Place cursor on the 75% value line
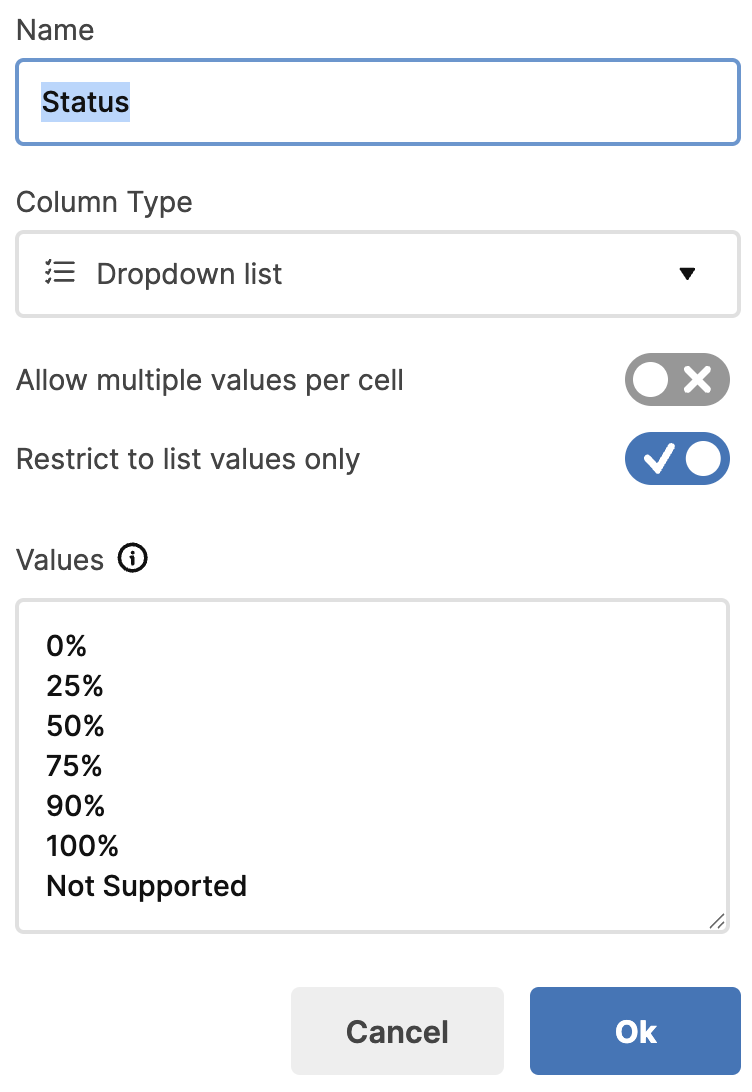 [74, 765]
